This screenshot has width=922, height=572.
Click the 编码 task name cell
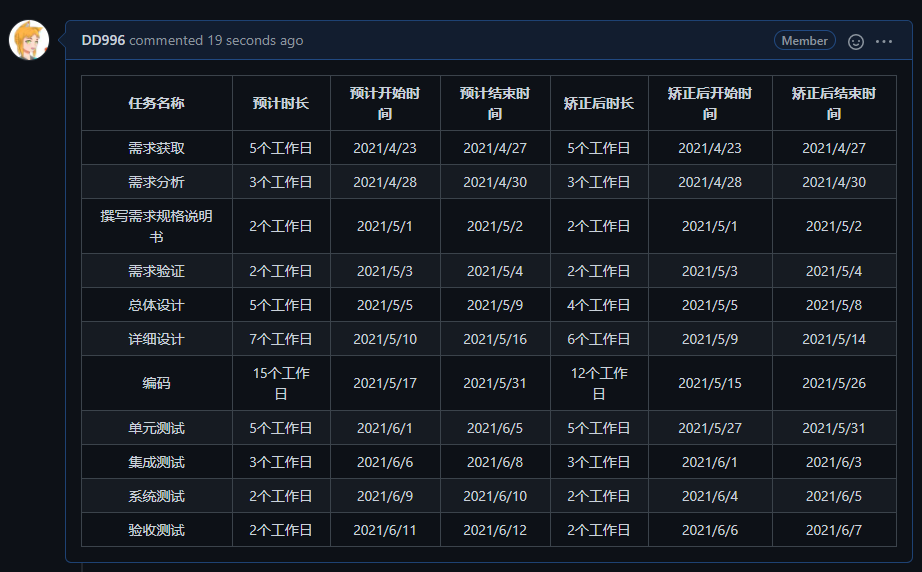(x=157, y=383)
